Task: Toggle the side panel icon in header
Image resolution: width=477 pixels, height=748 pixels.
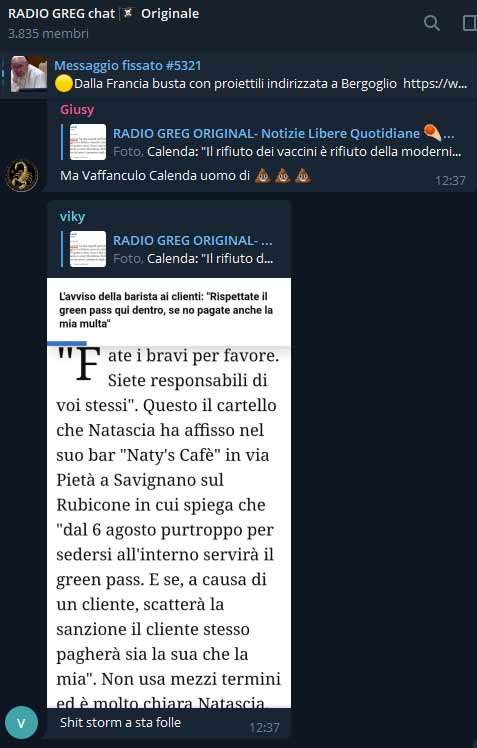Action: pos(470,23)
